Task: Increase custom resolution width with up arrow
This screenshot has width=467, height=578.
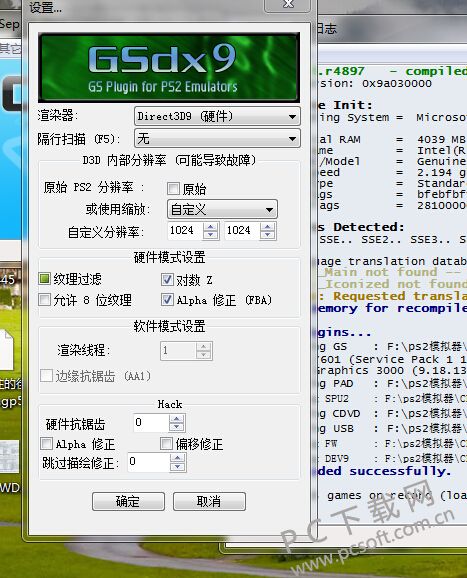Action: pos(211,227)
